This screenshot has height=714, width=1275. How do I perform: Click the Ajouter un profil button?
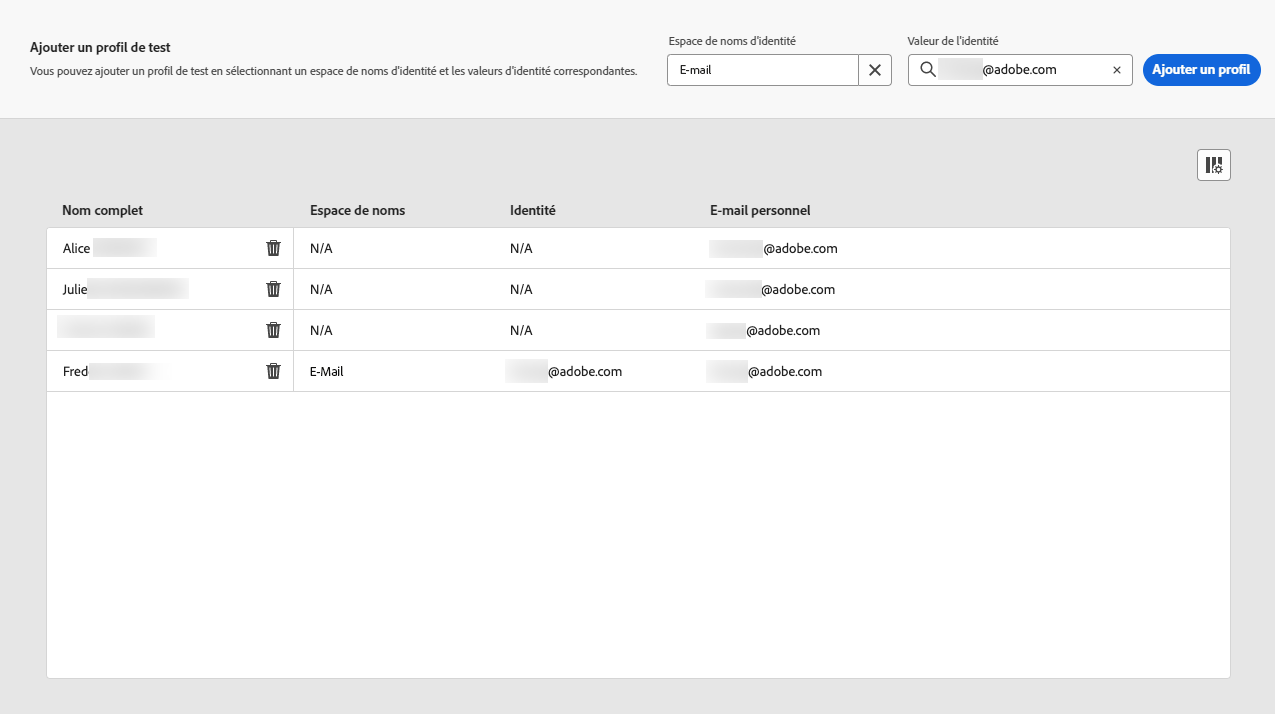pyautogui.click(x=1201, y=70)
